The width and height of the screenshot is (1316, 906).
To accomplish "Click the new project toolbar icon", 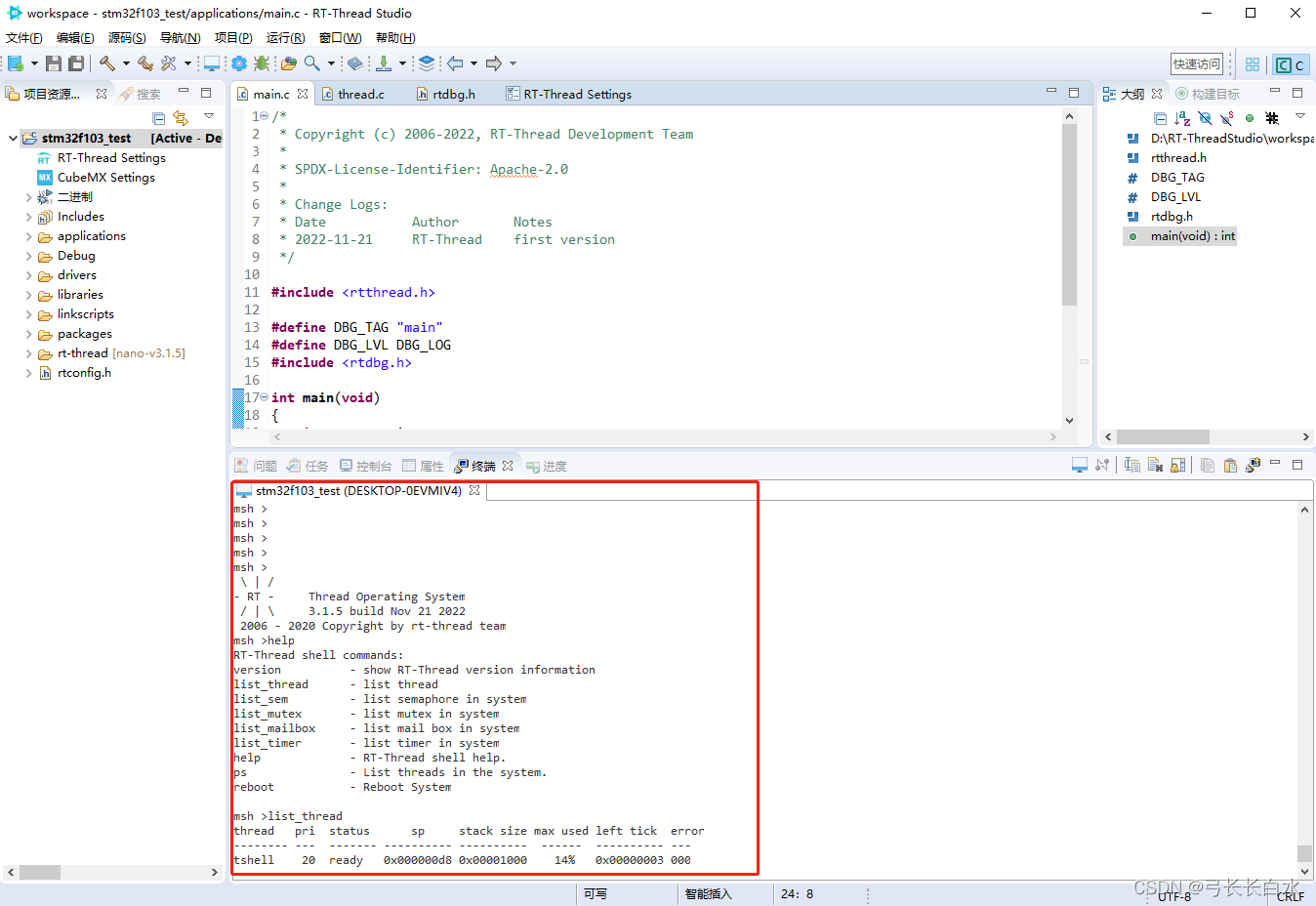I will click(16, 63).
